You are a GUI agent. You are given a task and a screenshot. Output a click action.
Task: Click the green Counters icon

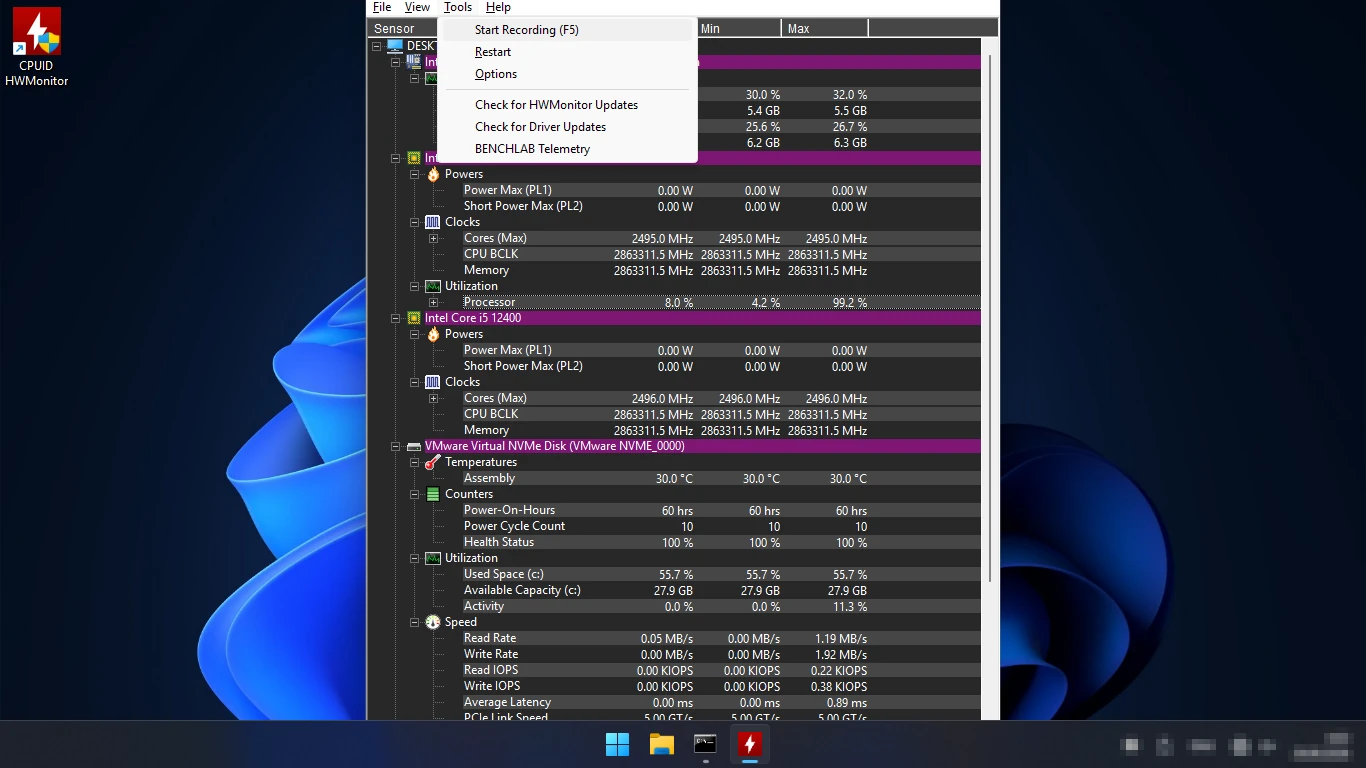click(x=433, y=494)
